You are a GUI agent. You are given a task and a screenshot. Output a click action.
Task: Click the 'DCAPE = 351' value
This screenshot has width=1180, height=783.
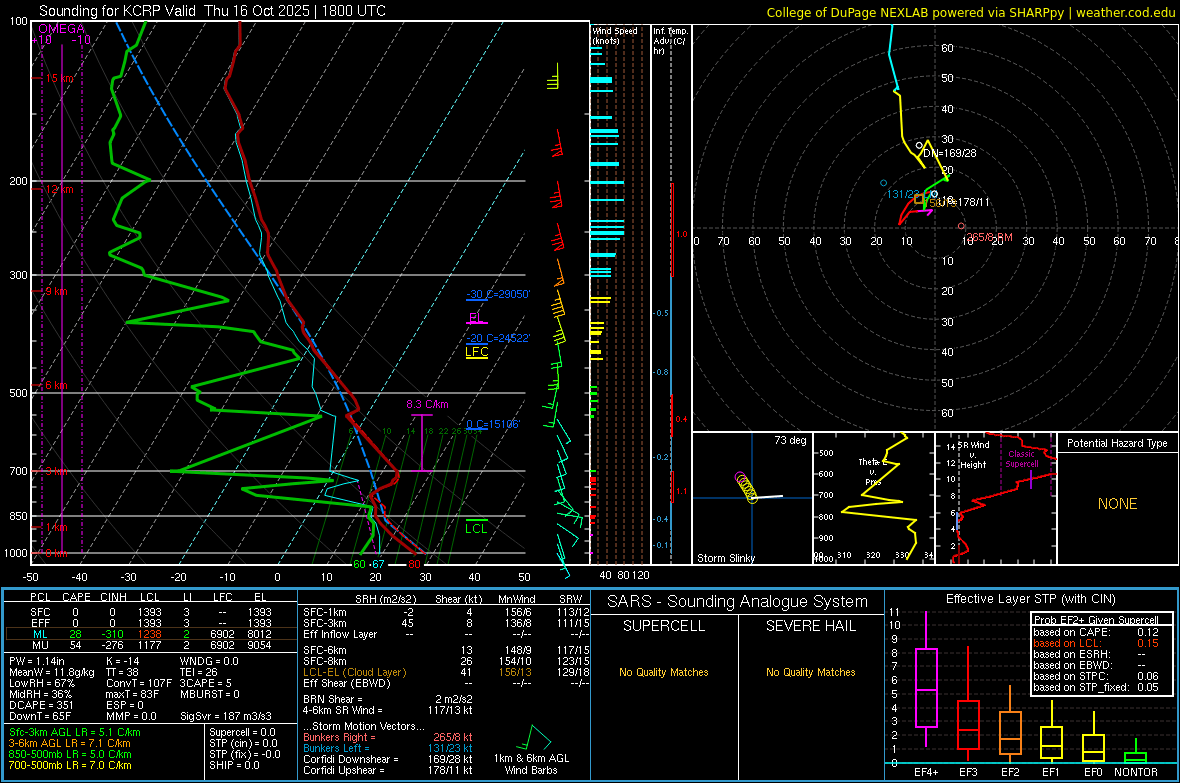pyautogui.click(x=41, y=705)
